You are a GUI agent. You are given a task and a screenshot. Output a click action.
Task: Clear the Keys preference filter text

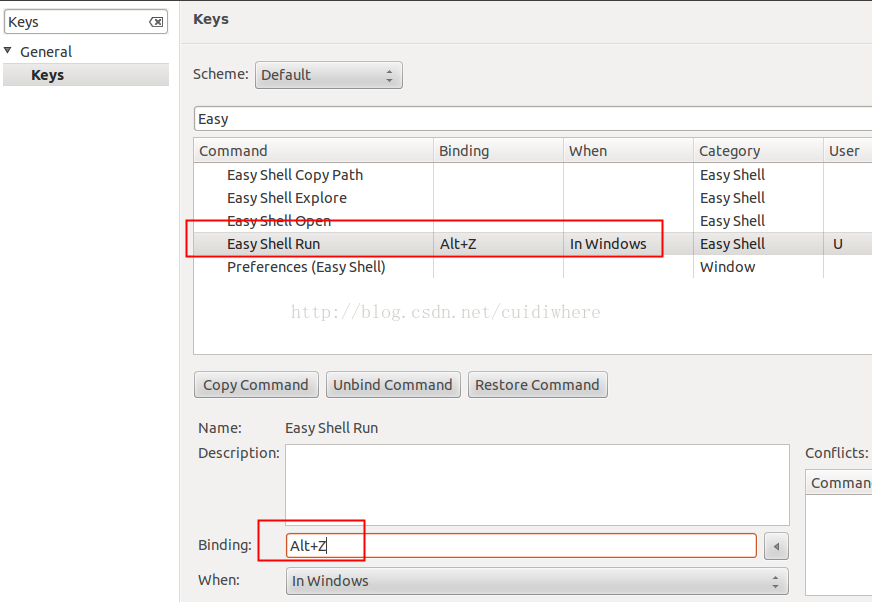[x=156, y=22]
